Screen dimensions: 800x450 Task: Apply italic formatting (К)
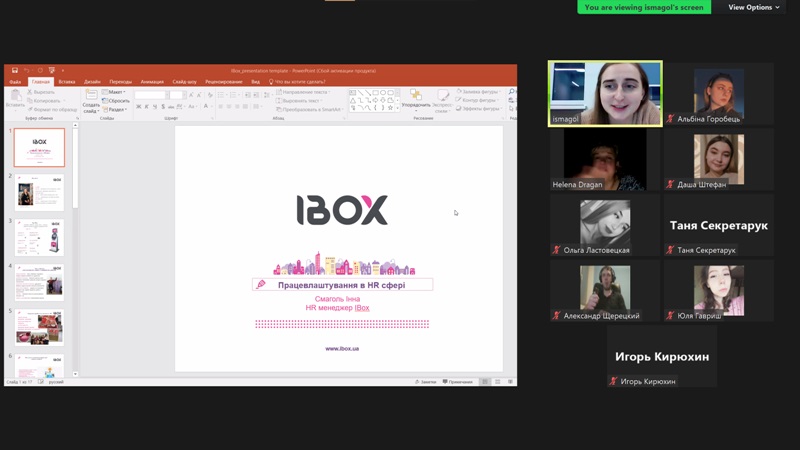(146, 107)
